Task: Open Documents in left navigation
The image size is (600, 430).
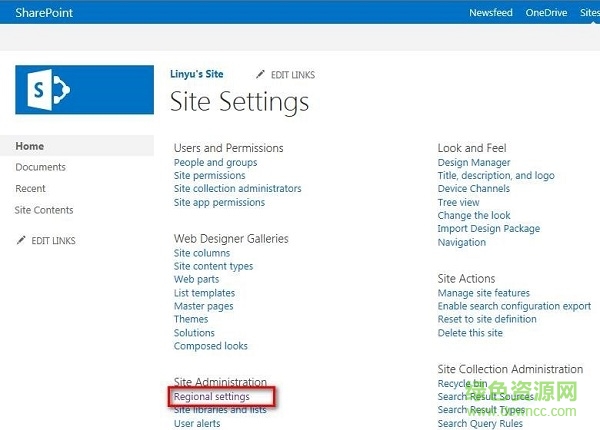Action: (x=40, y=168)
